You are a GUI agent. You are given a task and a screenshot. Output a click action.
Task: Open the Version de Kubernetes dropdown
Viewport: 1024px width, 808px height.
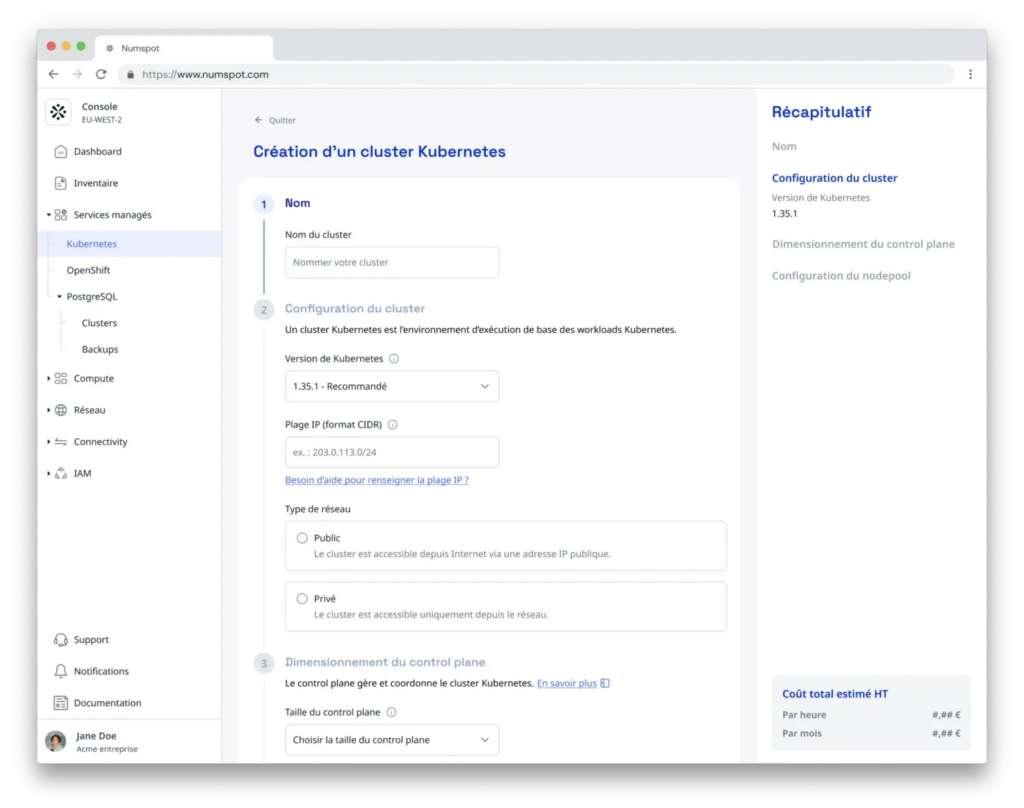click(x=392, y=386)
